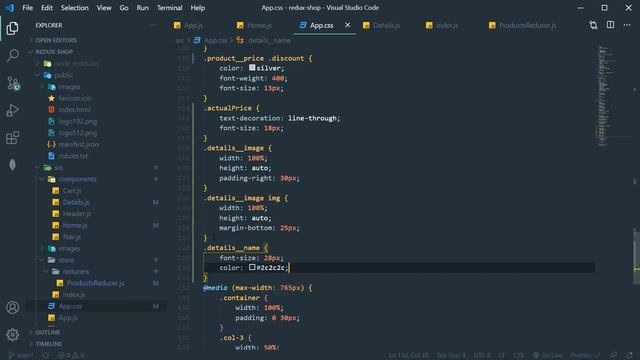Switch to the App.js editor tab
This screenshot has width=640, height=360.
point(189,25)
